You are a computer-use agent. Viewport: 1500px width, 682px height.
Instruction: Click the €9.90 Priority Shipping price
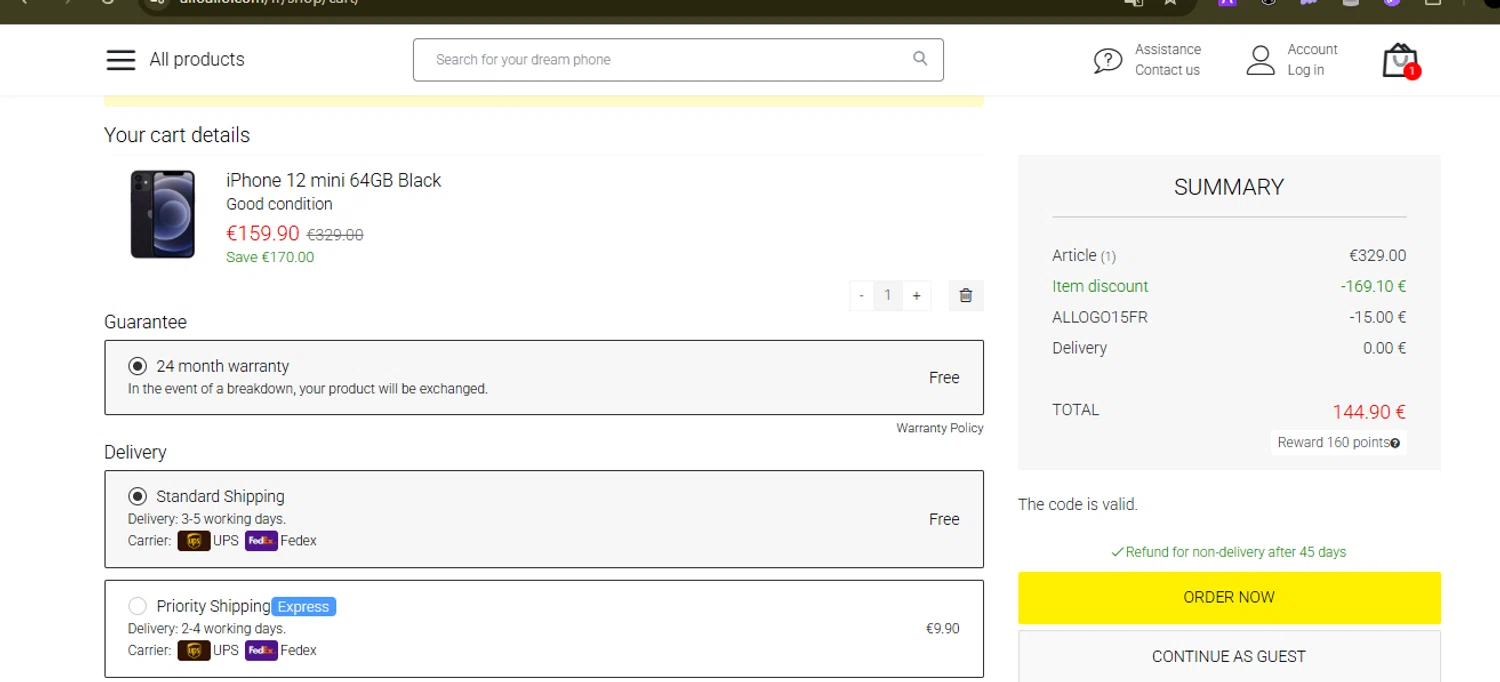point(942,629)
